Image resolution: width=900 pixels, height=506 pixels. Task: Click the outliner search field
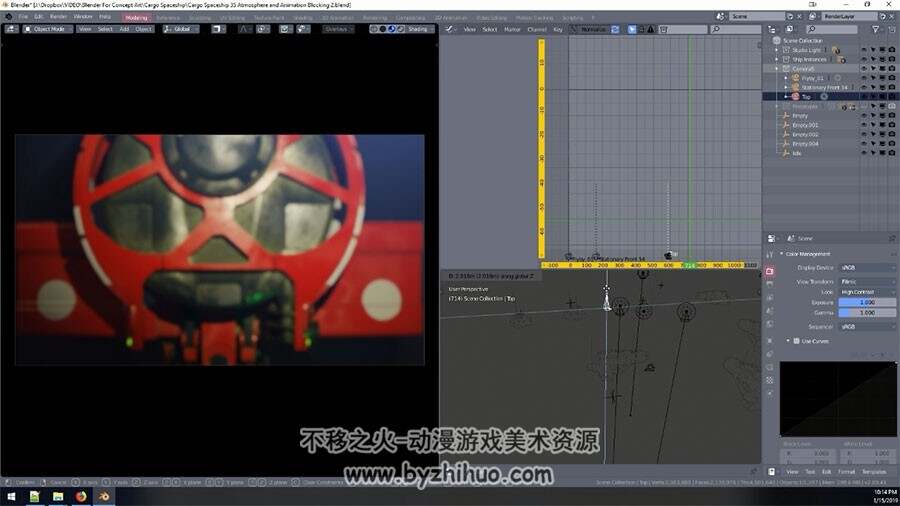(x=831, y=29)
